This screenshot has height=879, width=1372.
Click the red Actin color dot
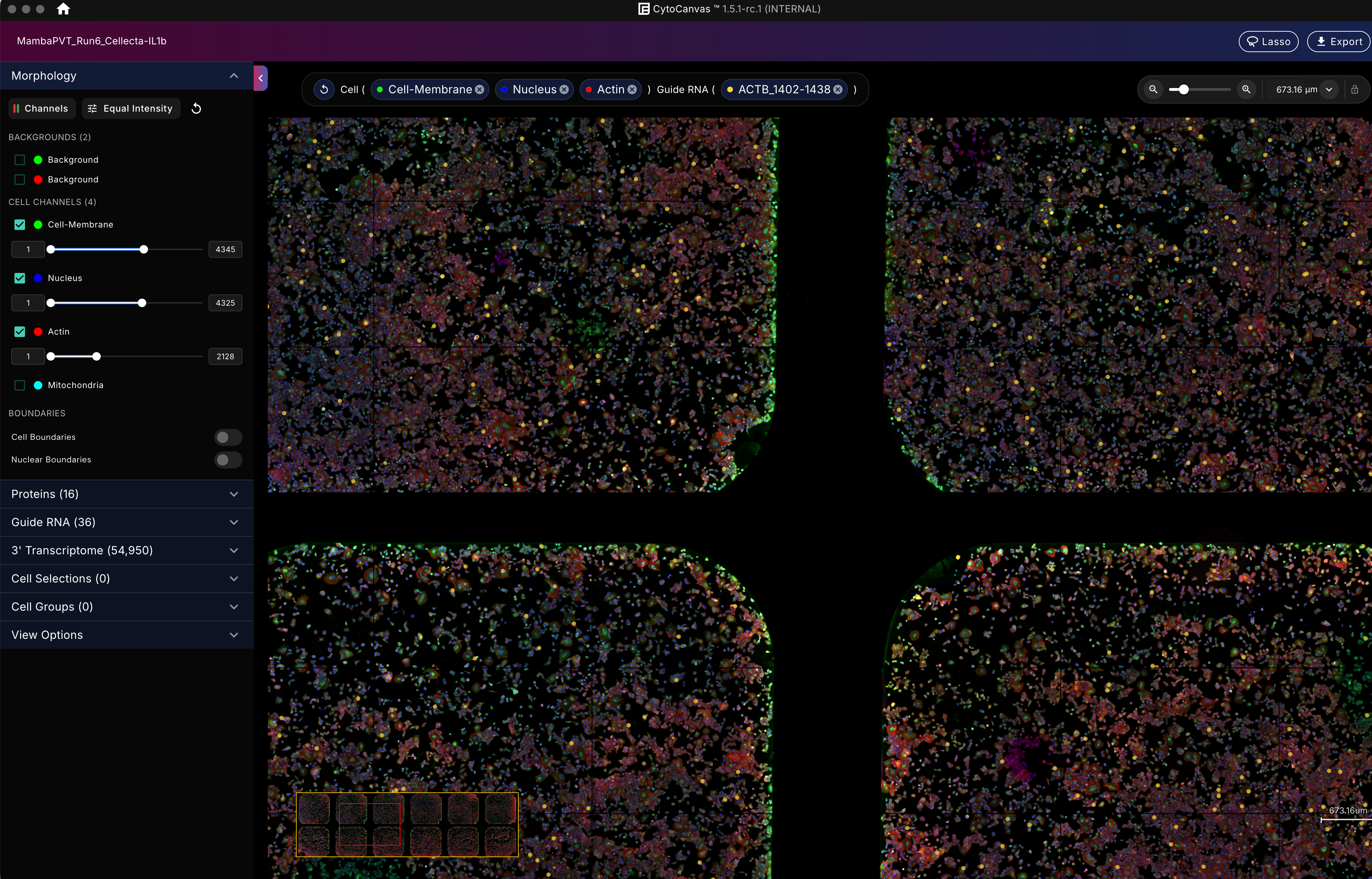pyautogui.click(x=38, y=332)
